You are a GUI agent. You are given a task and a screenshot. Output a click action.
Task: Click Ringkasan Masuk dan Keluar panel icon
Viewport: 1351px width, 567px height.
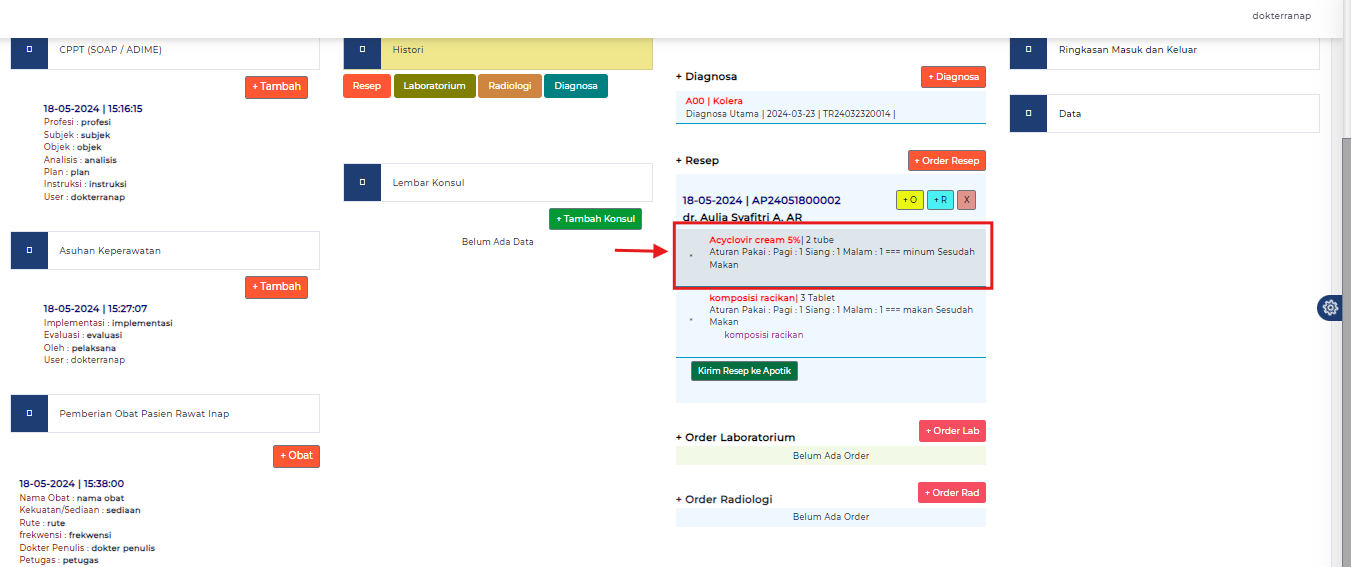click(1028, 49)
